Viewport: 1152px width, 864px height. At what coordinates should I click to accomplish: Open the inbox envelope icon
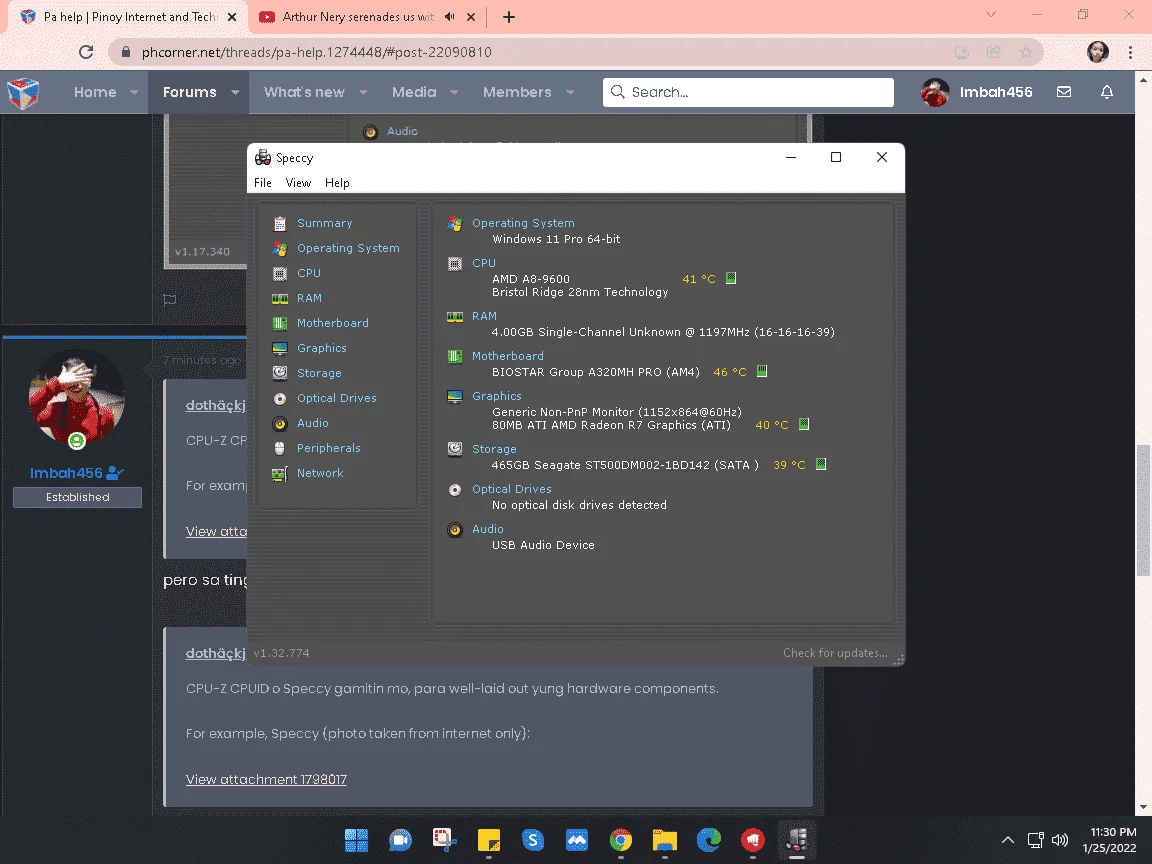click(1064, 92)
